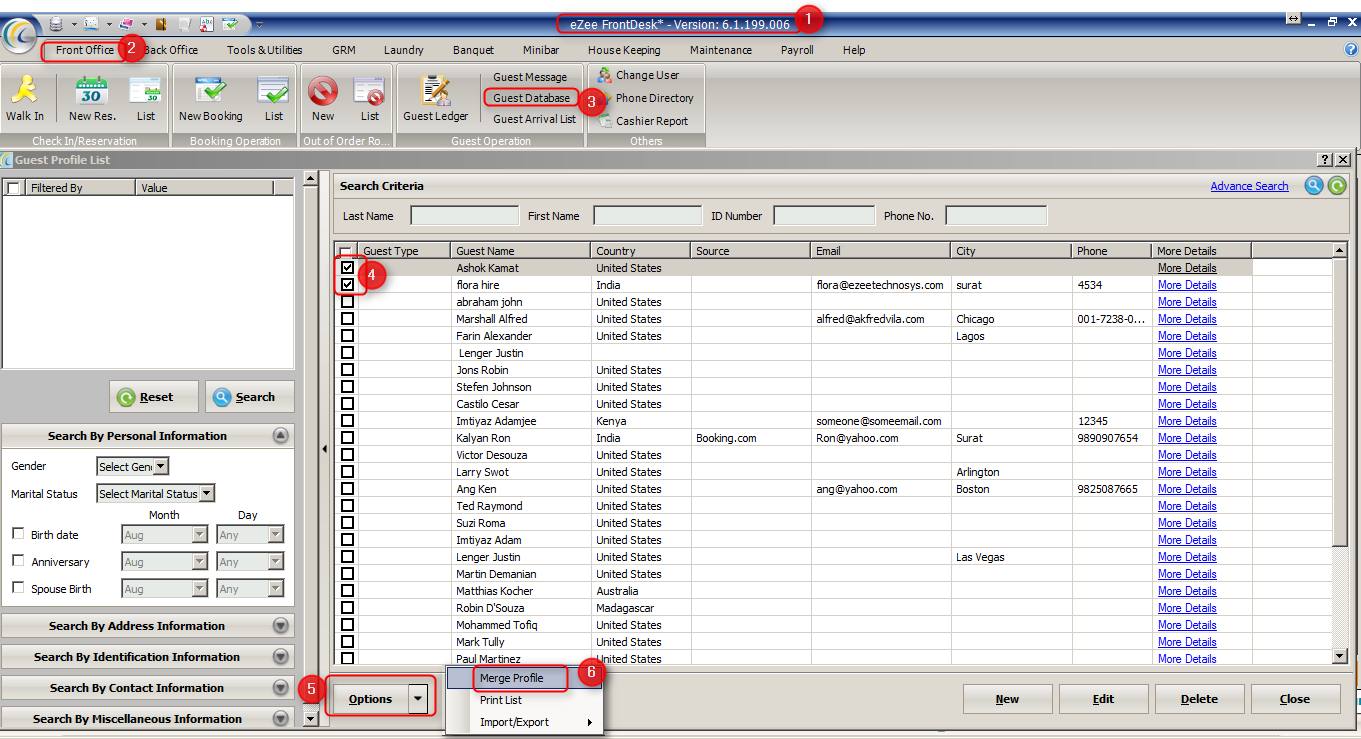Open the booking List in Booking Operation
1361x739 pixels.
pyautogui.click(x=273, y=100)
